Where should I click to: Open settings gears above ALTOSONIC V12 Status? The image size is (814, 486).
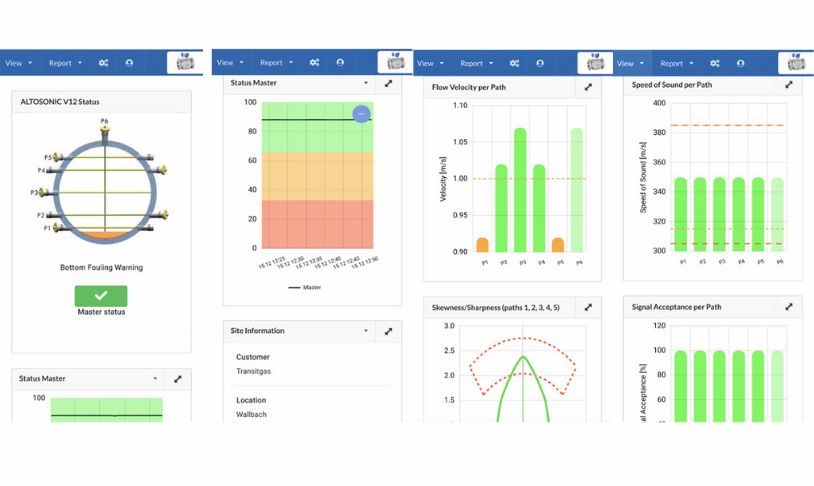pos(103,63)
